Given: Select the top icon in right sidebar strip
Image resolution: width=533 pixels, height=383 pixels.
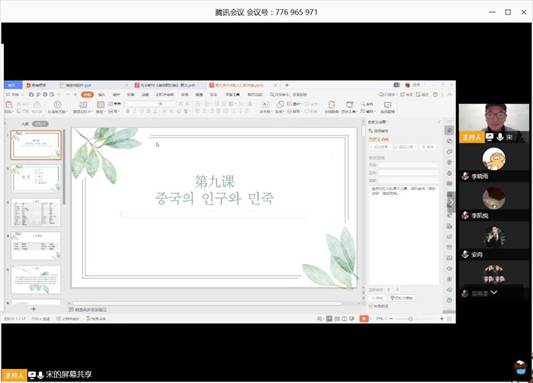Looking at the screenshot, I should 449,130.
